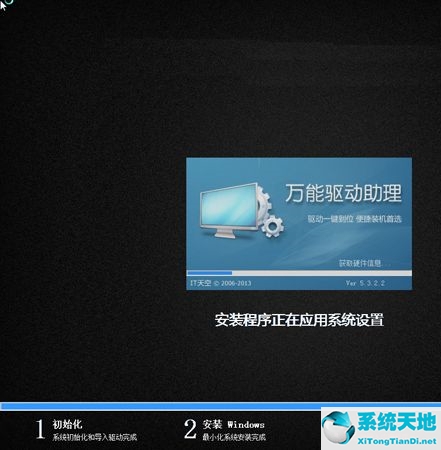Click the blue setup progress bar at bottom
Image resolution: width=441 pixels, height=450 pixels.
[x=220, y=406]
